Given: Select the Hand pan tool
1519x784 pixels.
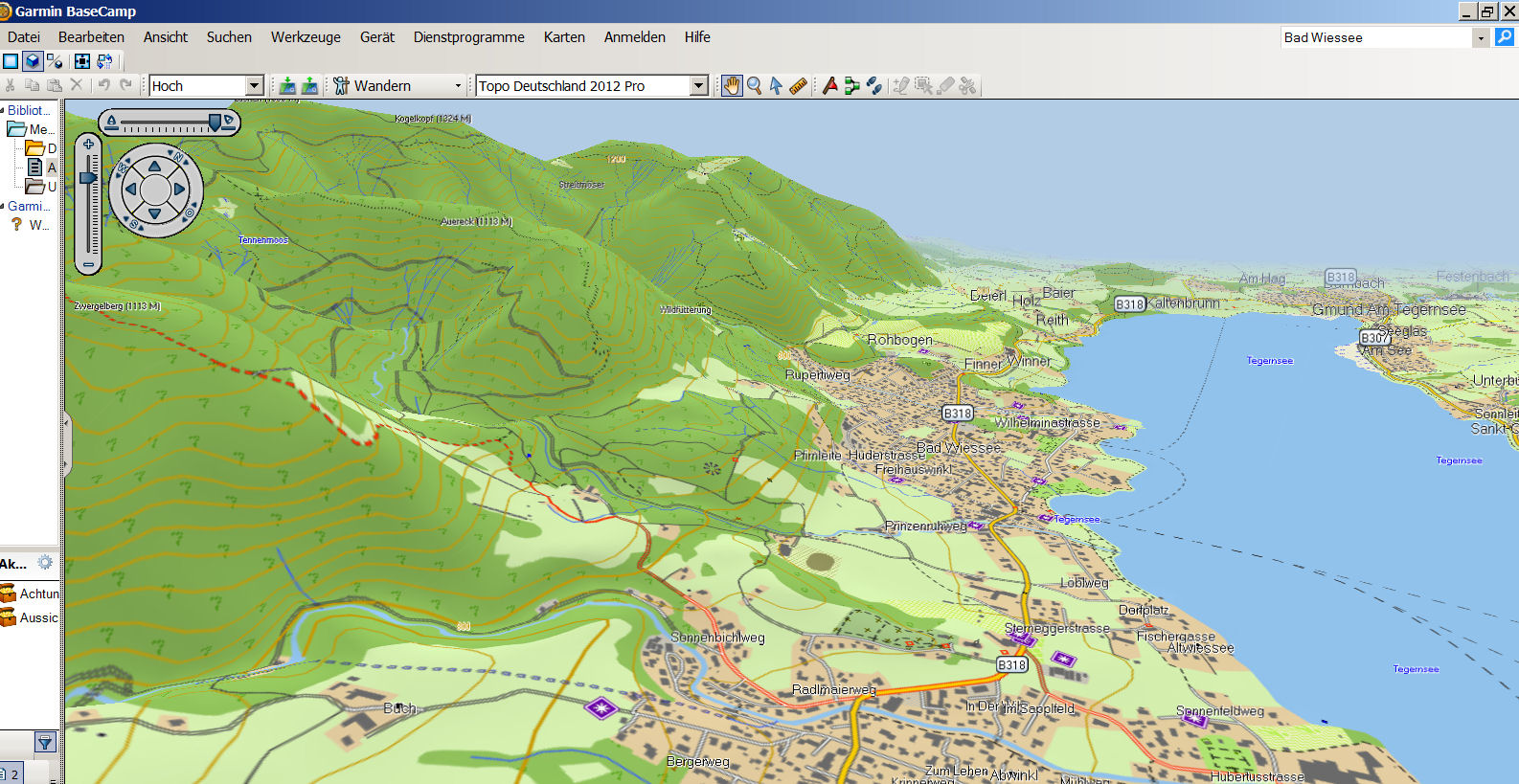Looking at the screenshot, I should [x=732, y=85].
